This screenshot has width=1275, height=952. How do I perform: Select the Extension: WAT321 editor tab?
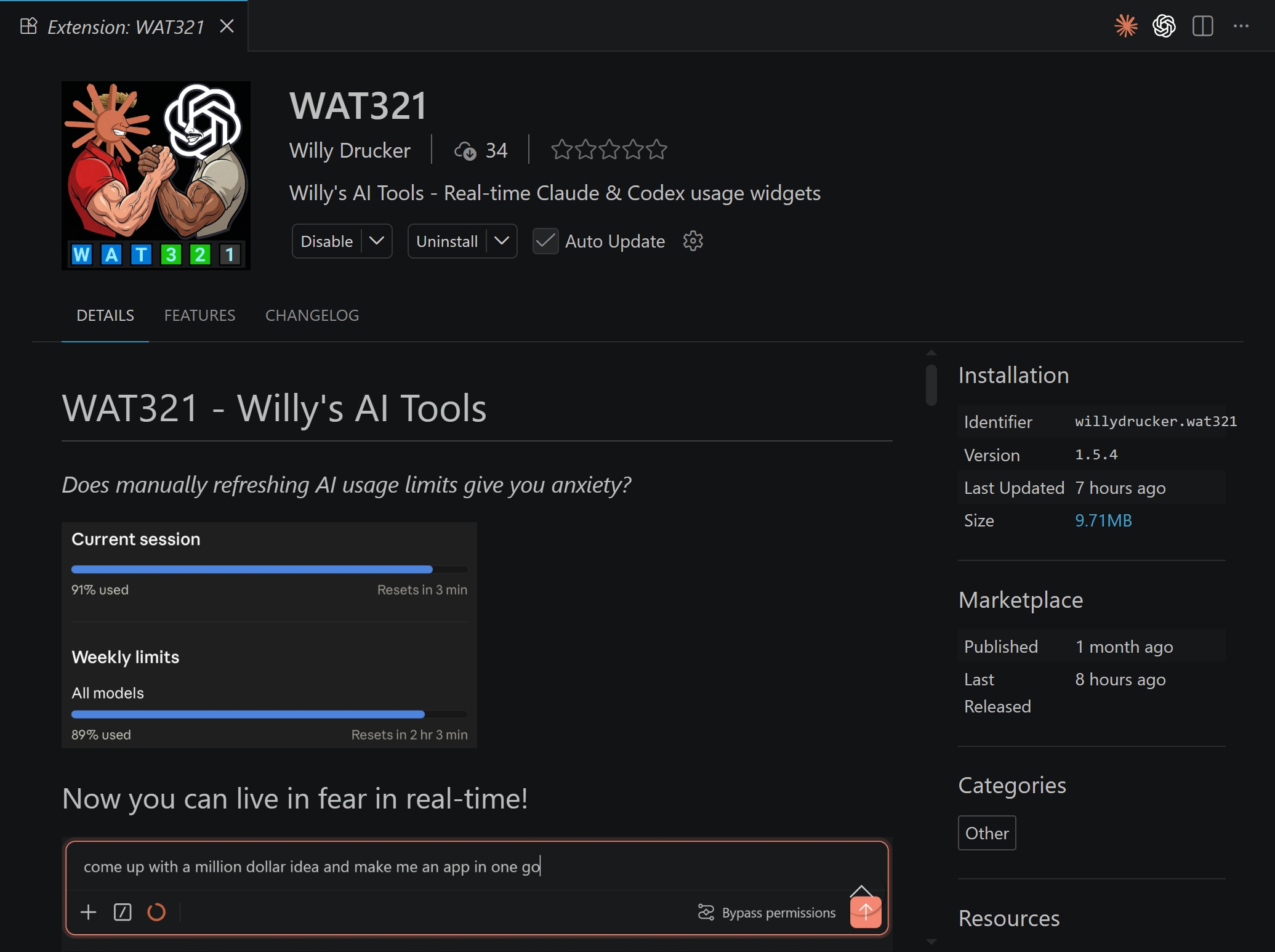click(x=124, y=26)
